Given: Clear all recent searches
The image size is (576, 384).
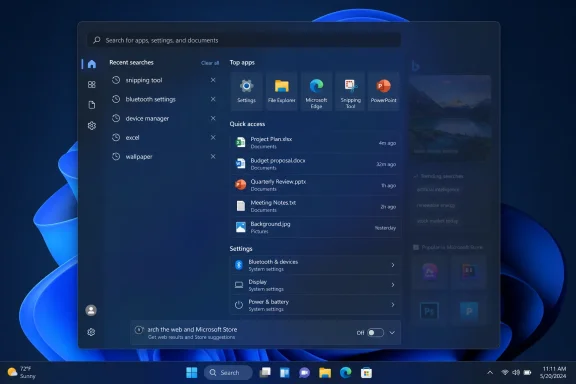Looking at the screenshot, I should click(210, 63).
